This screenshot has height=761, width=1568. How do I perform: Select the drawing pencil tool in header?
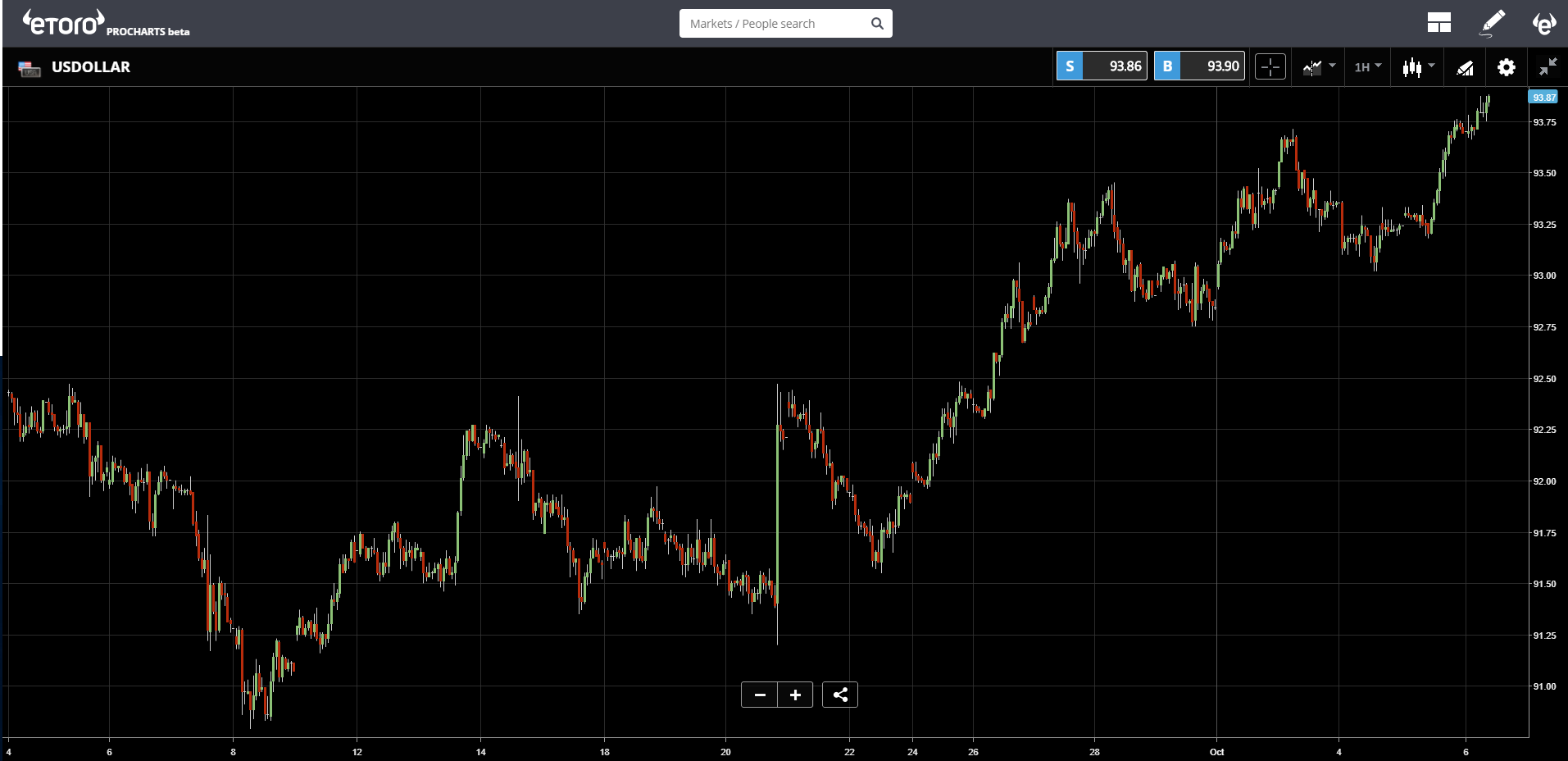point(1492,23)
